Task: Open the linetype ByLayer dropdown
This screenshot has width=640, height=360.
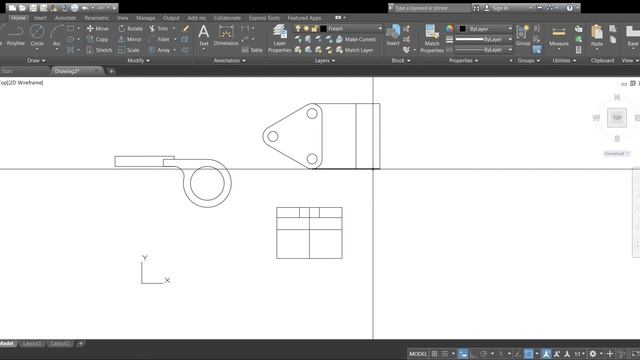Action: pos(484,50)
